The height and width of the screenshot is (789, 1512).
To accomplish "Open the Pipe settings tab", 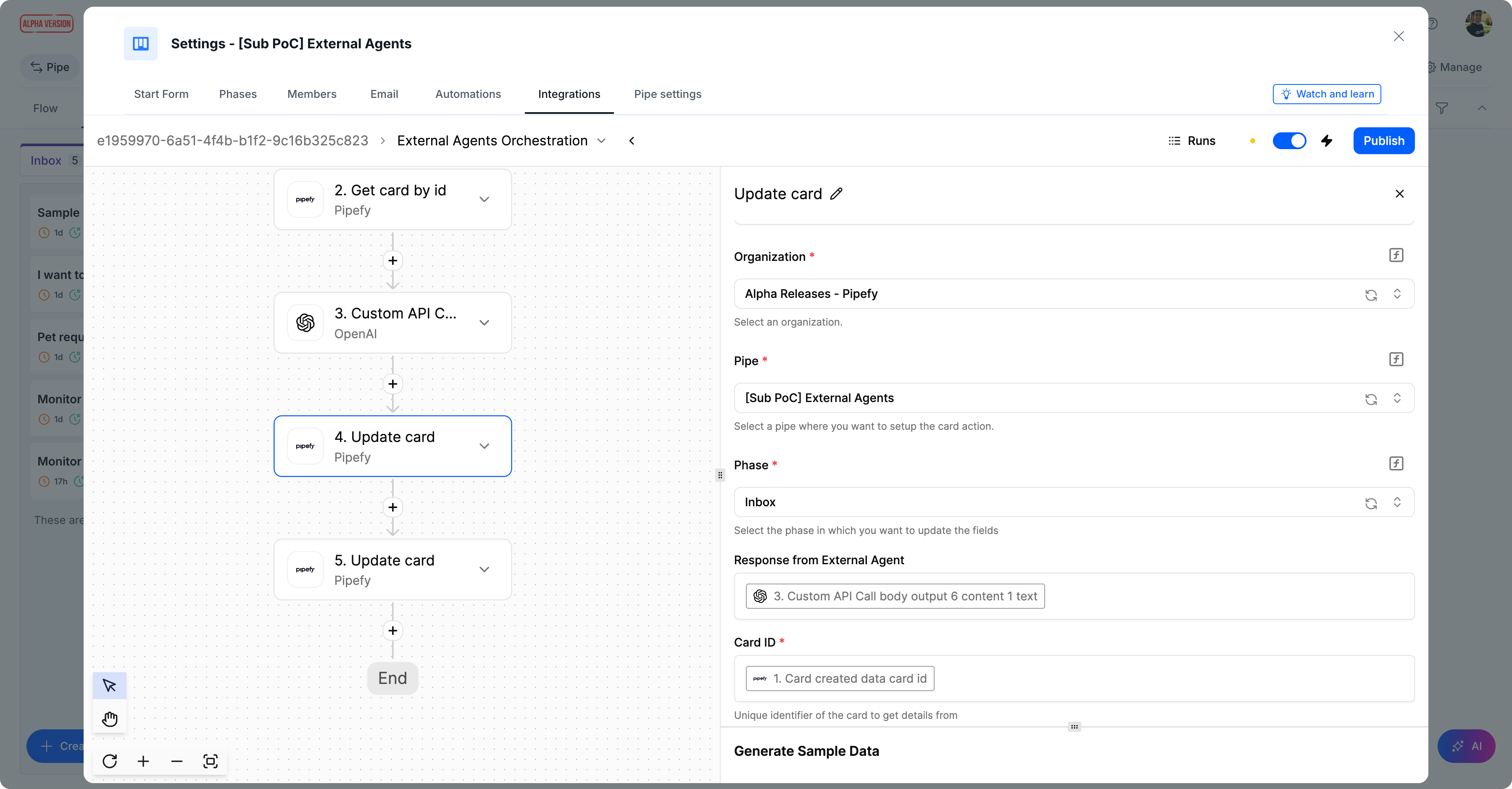I will (667, 94).
